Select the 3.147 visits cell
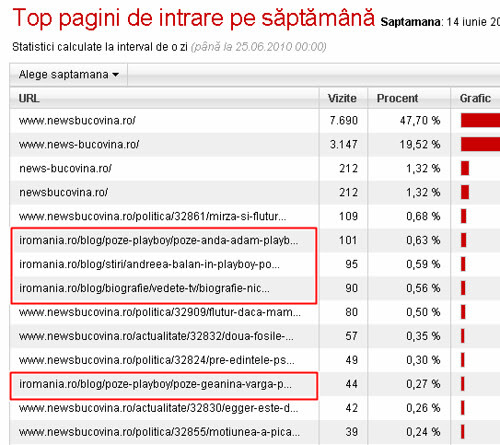This screenshot has height=445, width=500. pos(344,144)
